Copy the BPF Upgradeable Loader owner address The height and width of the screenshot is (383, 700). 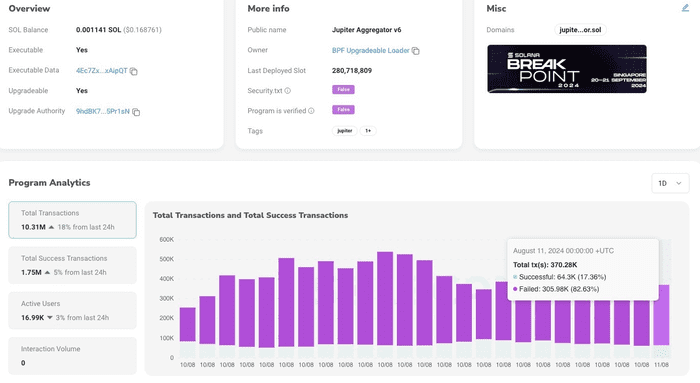click(416, 51)
